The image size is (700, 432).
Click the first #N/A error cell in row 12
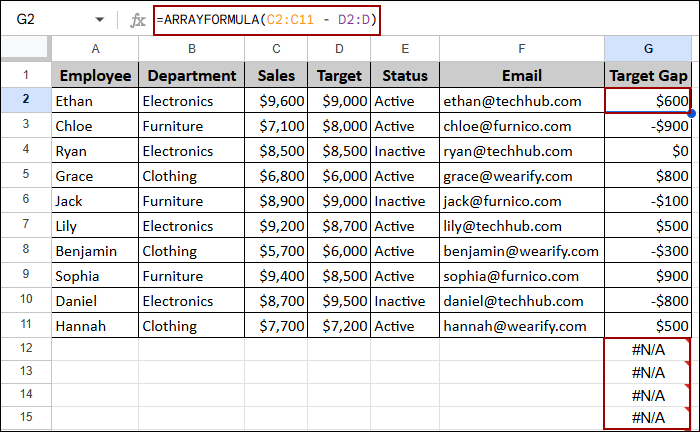[648, 349]
